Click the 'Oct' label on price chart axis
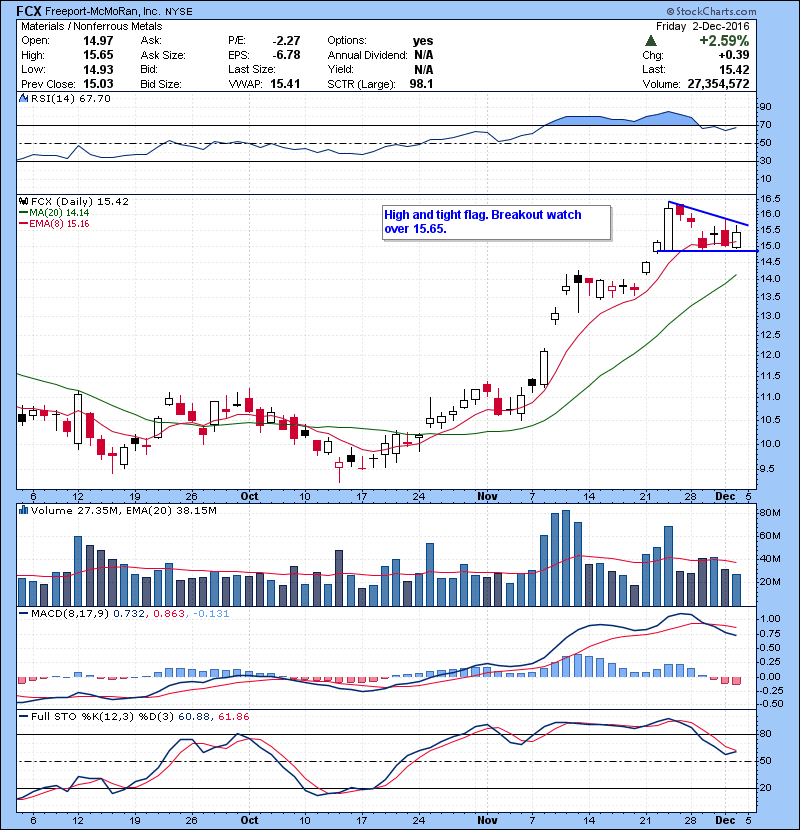Viewport: 800px width, 830px height. click(249, 496)
